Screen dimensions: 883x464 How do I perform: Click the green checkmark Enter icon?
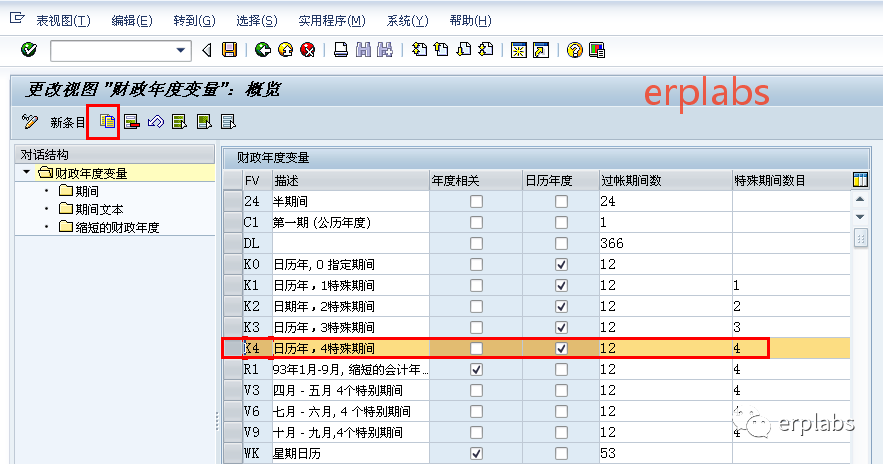(29, 50)
